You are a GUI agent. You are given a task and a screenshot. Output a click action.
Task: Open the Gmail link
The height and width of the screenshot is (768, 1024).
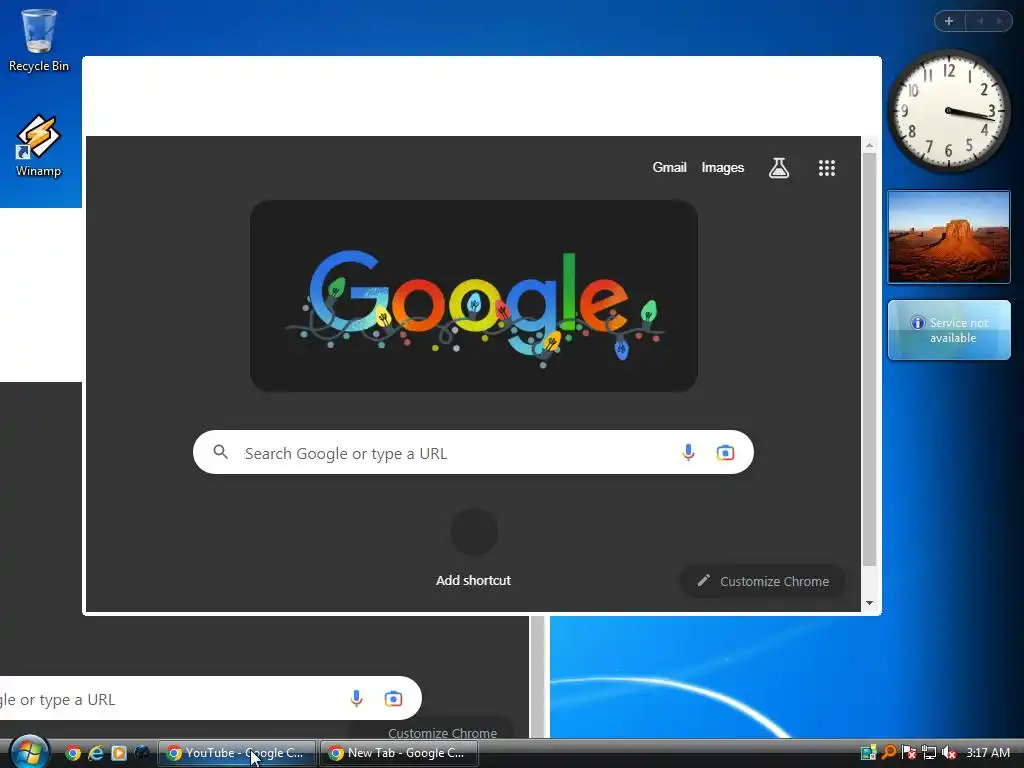pos(669,167)
